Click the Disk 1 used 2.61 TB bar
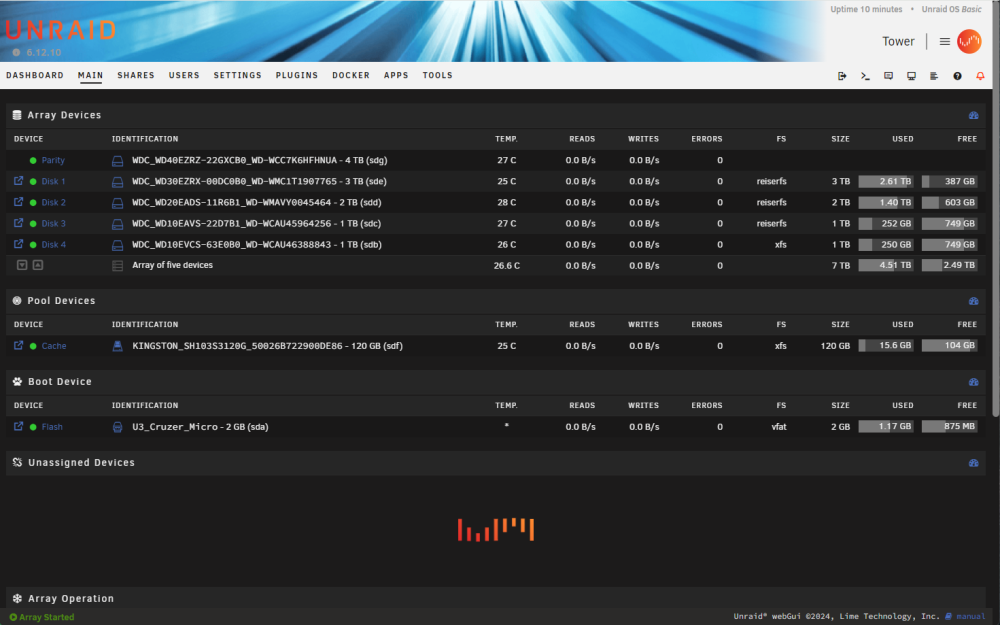1000x625 pixels. coord(886,182)
